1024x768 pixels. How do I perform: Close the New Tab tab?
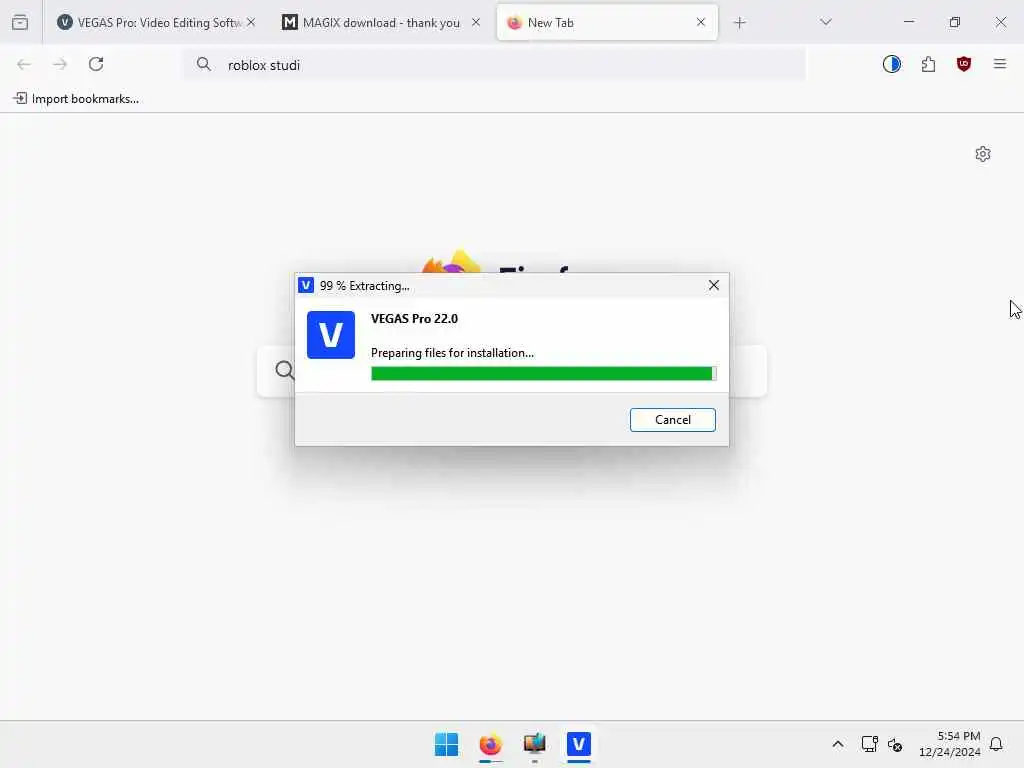(x=701, y=22)
